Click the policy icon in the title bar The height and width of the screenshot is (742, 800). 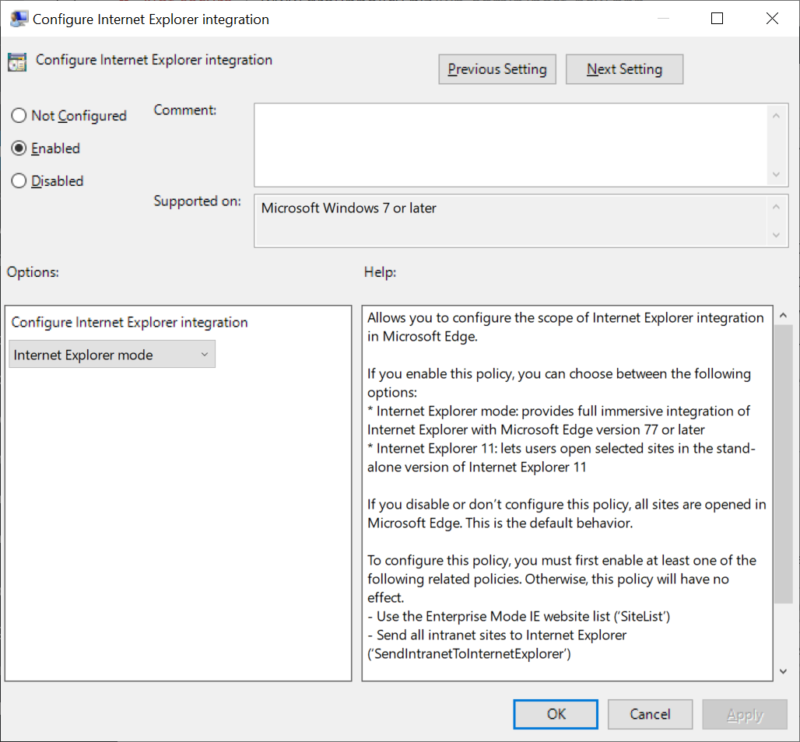click(x=18, y=19)
